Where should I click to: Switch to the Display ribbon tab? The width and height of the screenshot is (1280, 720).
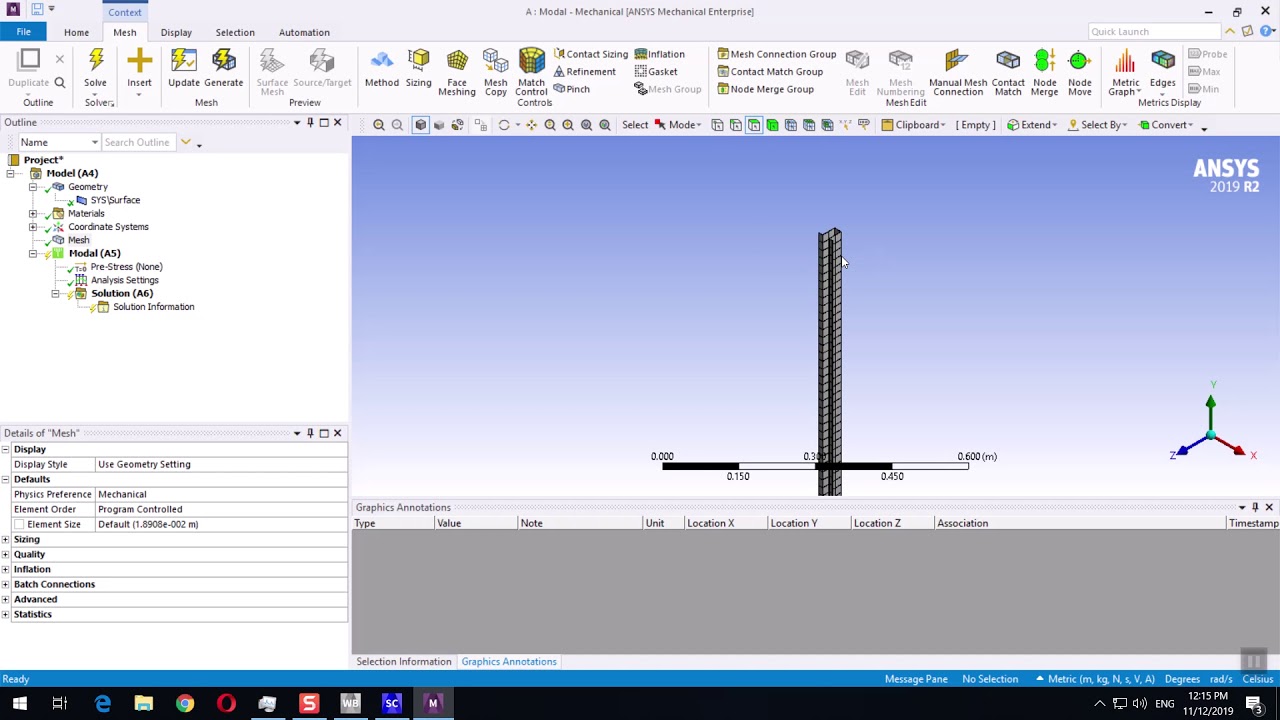tap(176, 32)
